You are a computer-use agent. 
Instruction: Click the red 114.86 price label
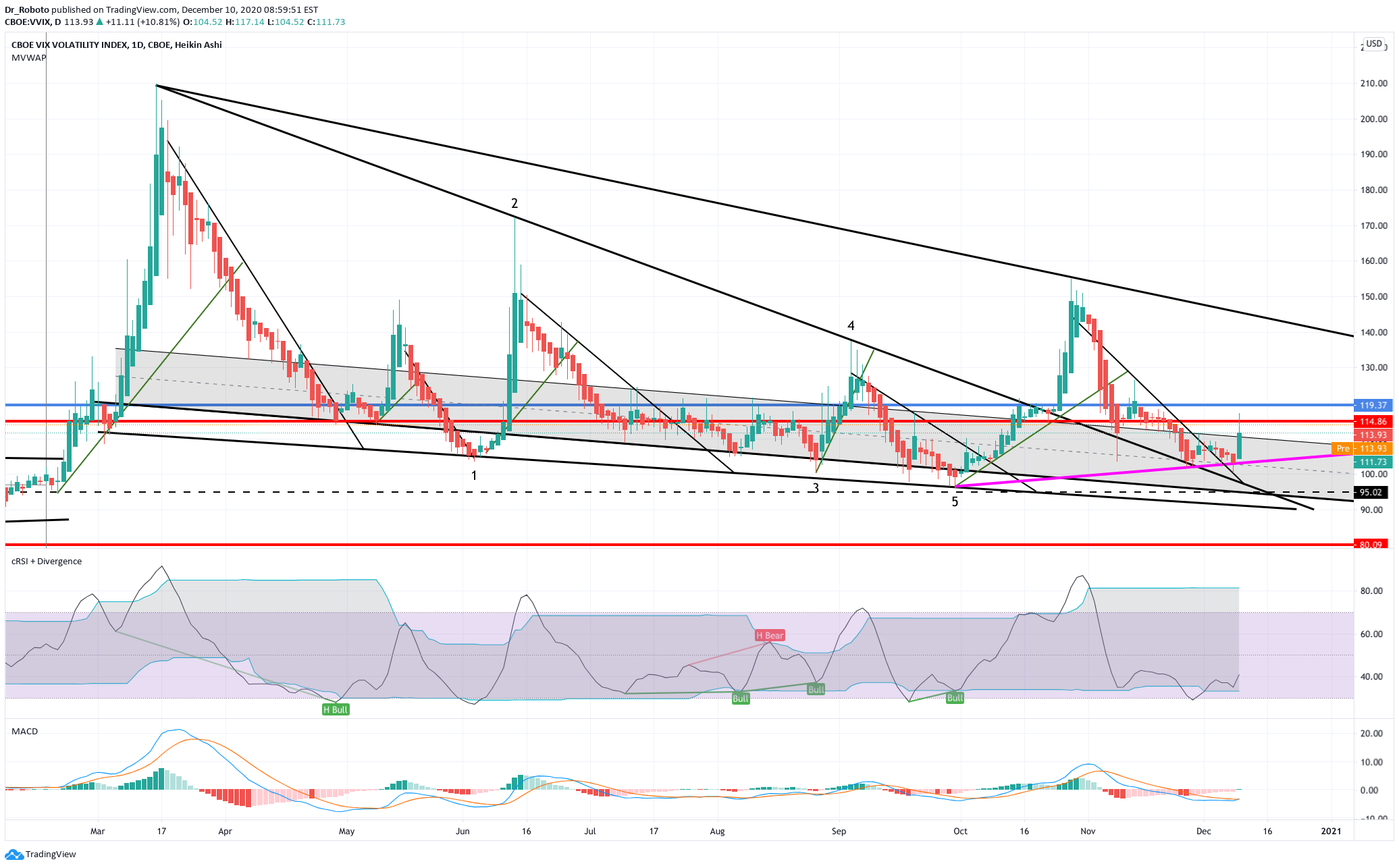point(1373,422)
